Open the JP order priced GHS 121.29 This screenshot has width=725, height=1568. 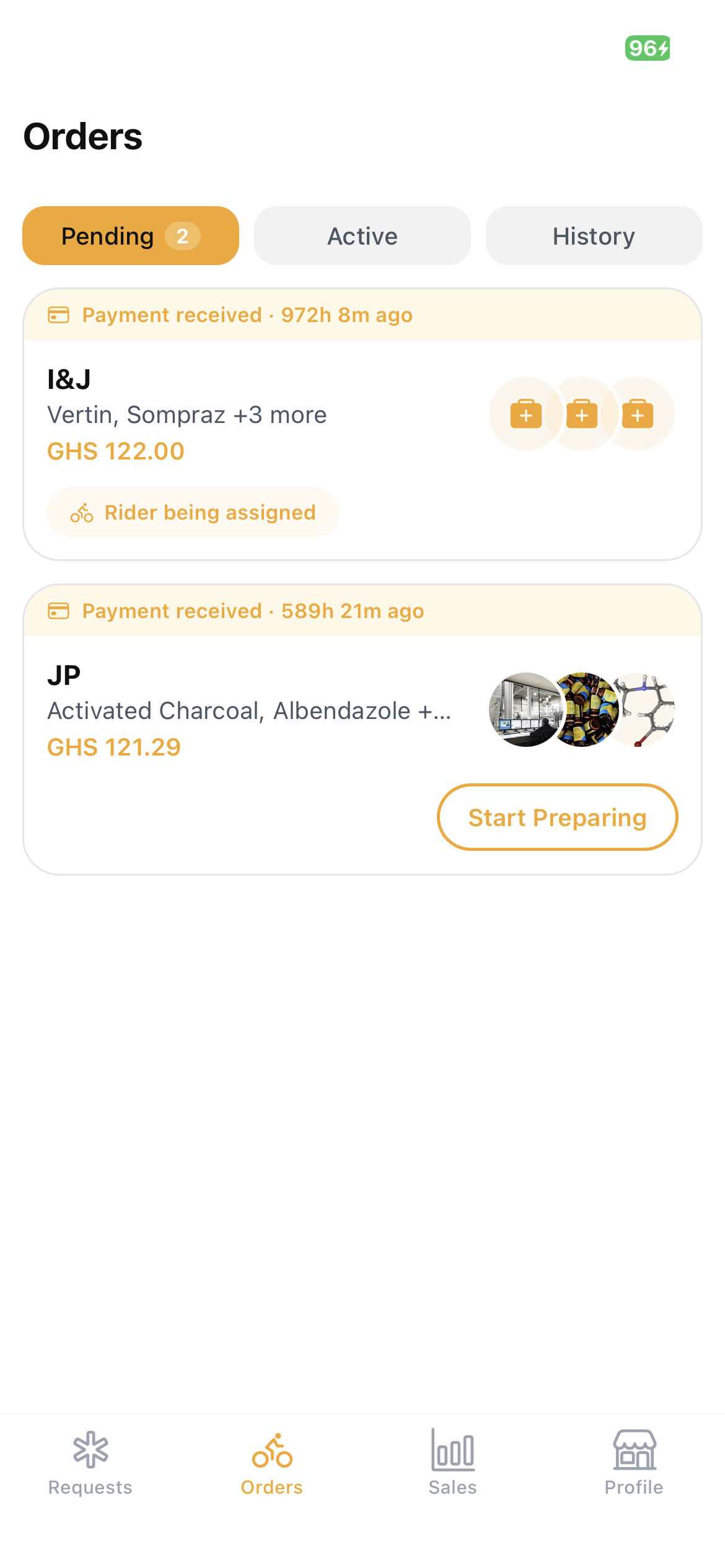click(362, 730)
